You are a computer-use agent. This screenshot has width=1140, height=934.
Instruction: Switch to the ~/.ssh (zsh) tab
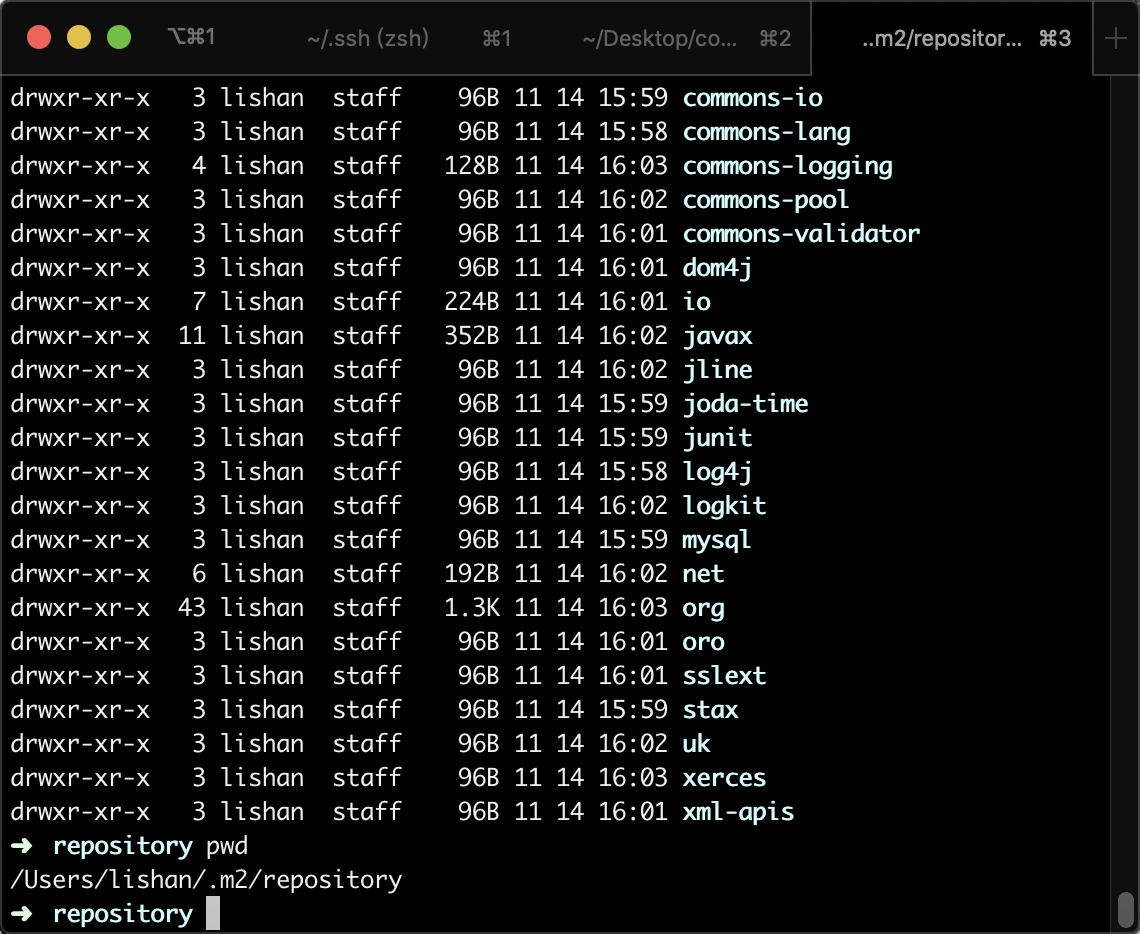(367, 38)
